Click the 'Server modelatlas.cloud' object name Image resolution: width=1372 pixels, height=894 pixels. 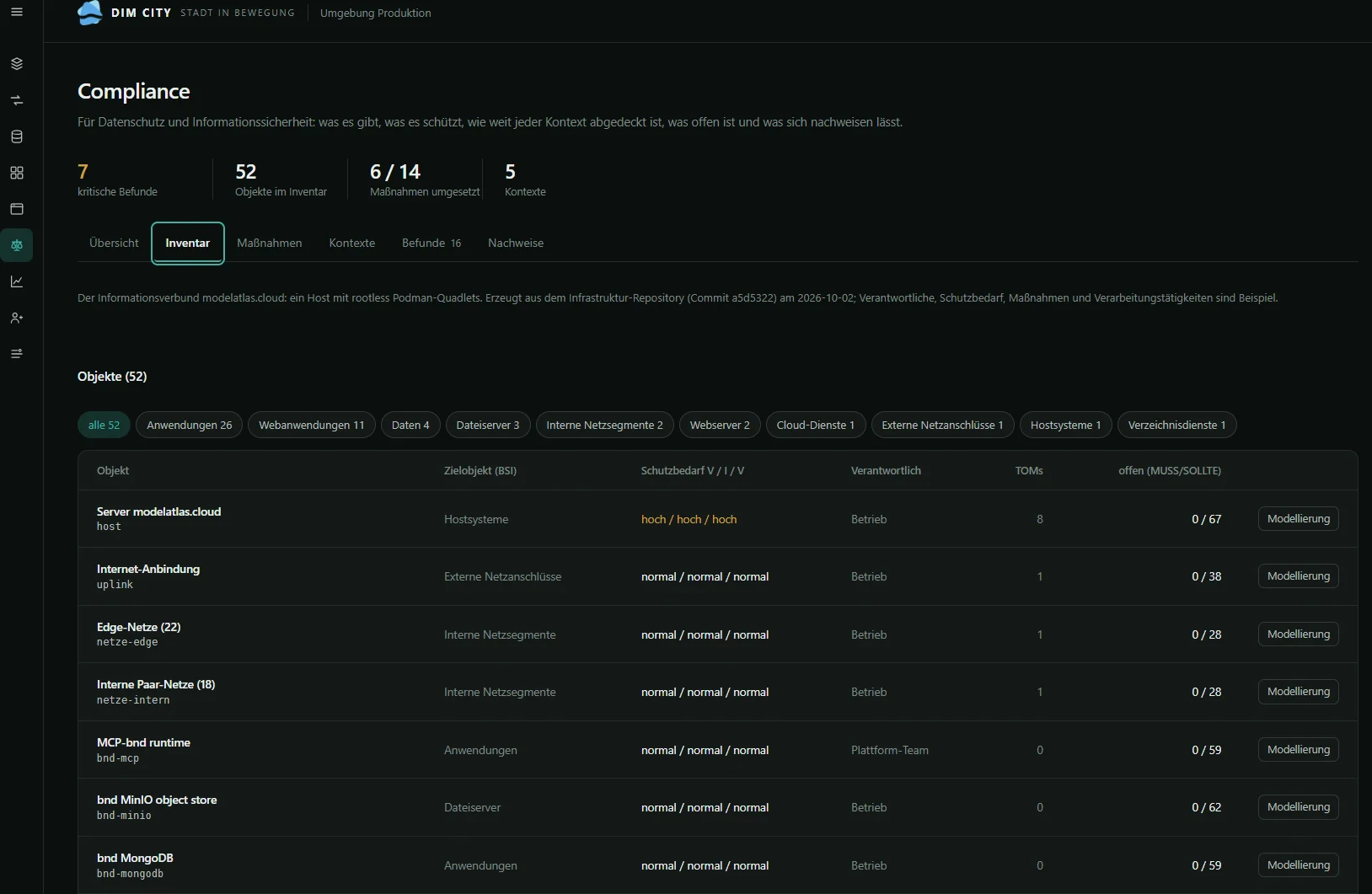tap(158, 511)
